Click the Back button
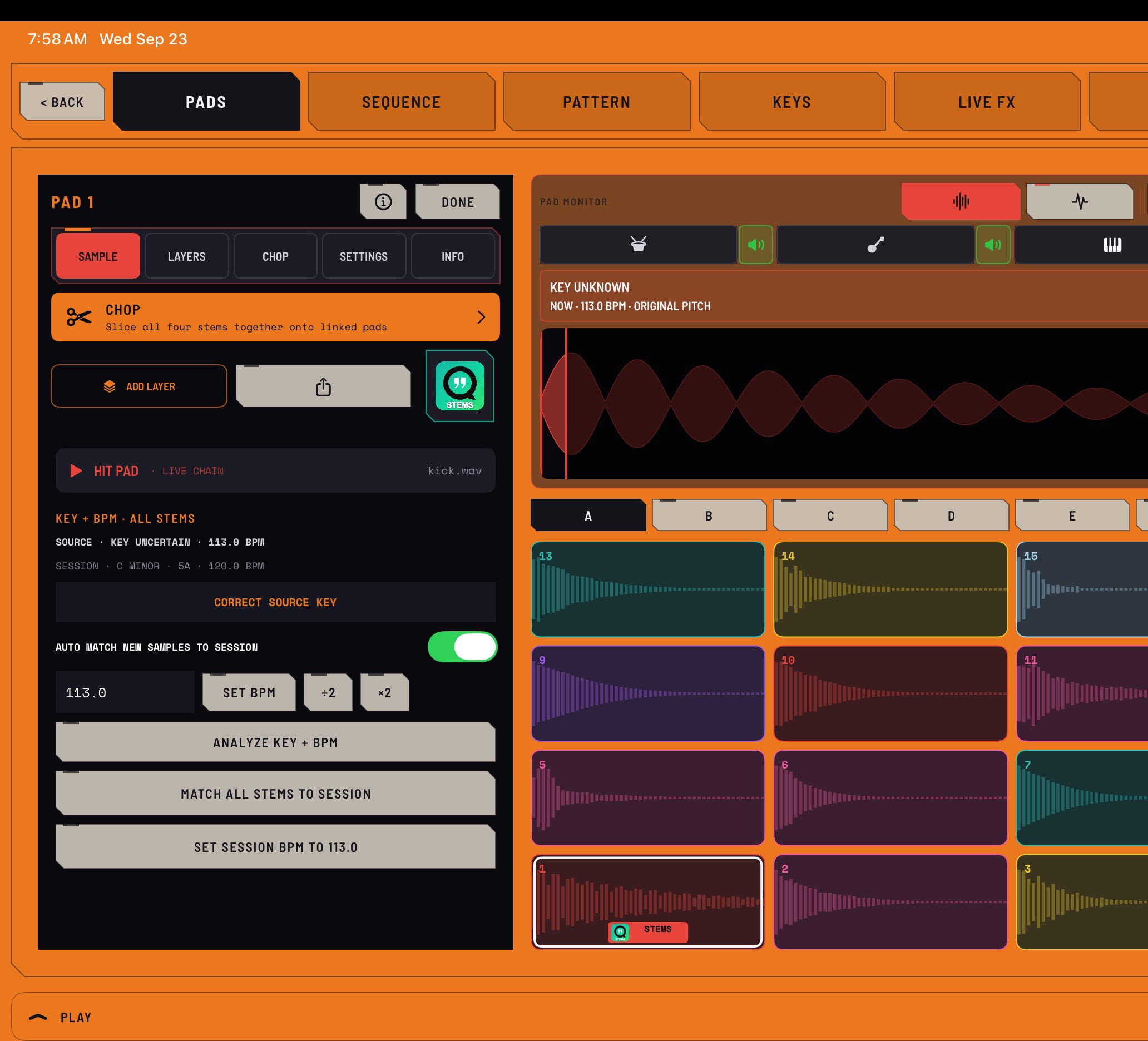The height and width of the screenshot is (1041, 1148). click(62, 101)
